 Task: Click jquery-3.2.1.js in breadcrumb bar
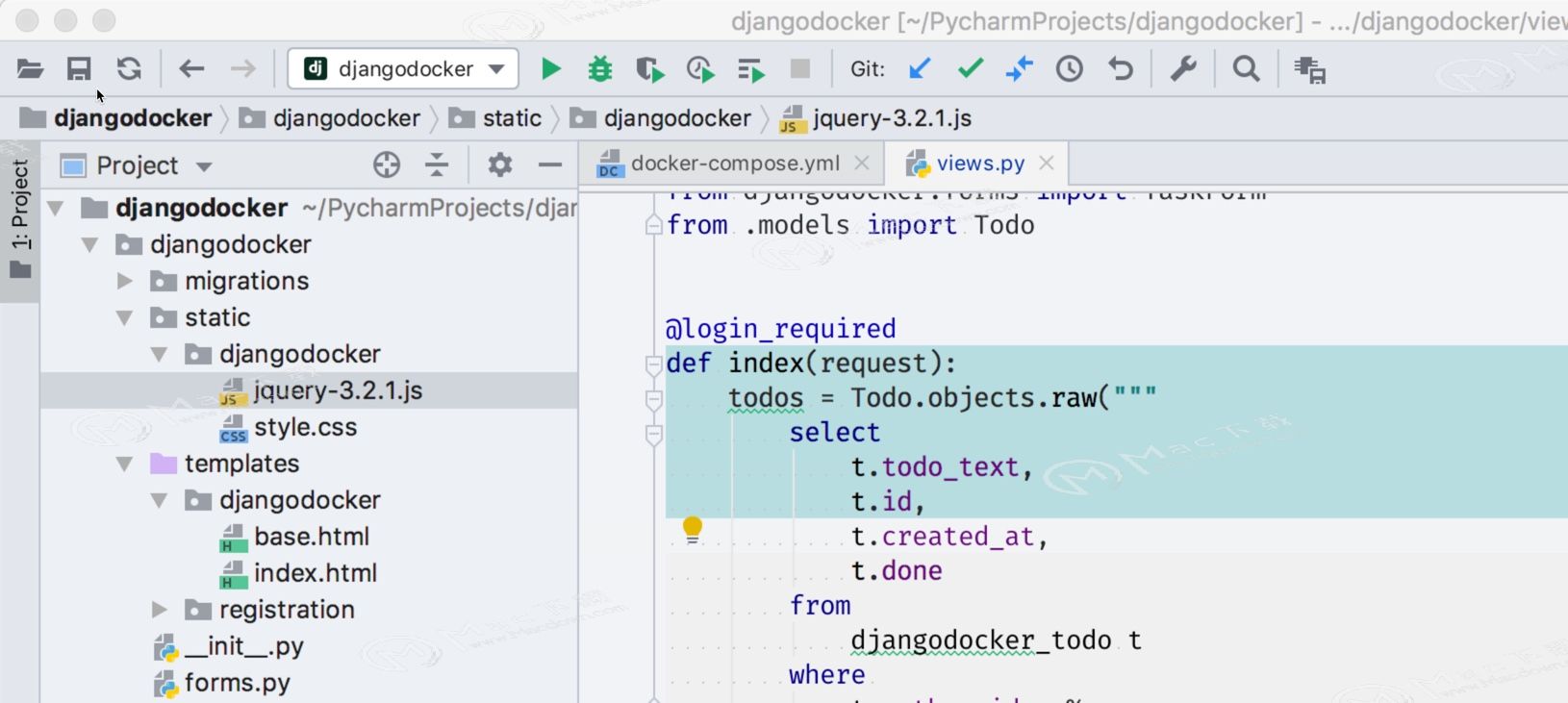[x=892, y=118]
